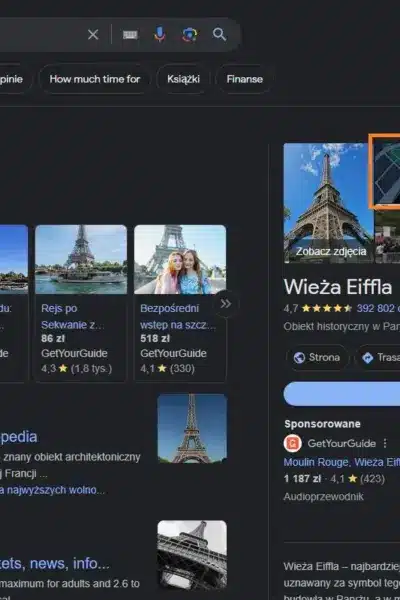Select the How much time for chip
This screenshot has width=400, height=600.
(x=95, y=79)
